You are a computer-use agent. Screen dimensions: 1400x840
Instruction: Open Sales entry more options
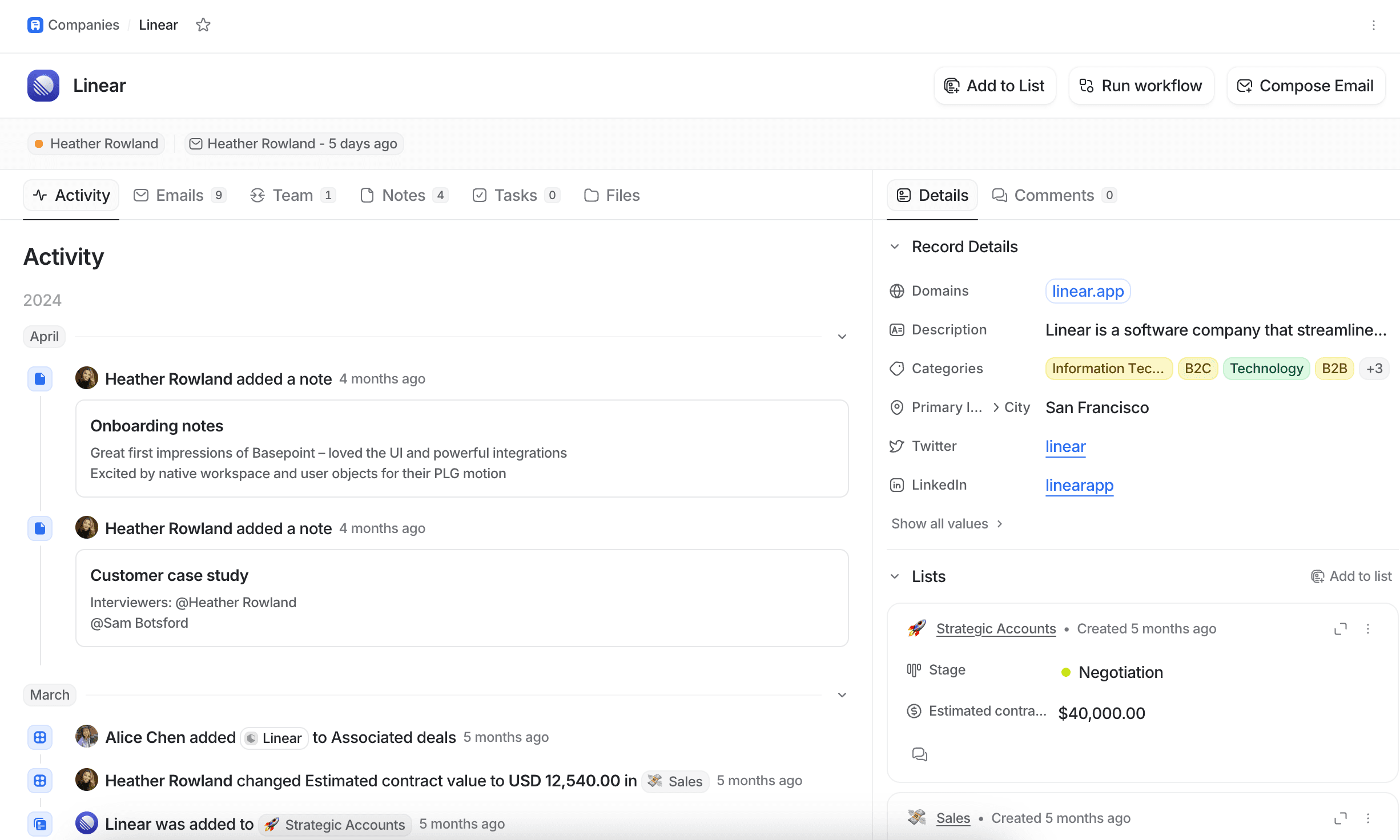pyautogui.click(x=1368, y=818)
